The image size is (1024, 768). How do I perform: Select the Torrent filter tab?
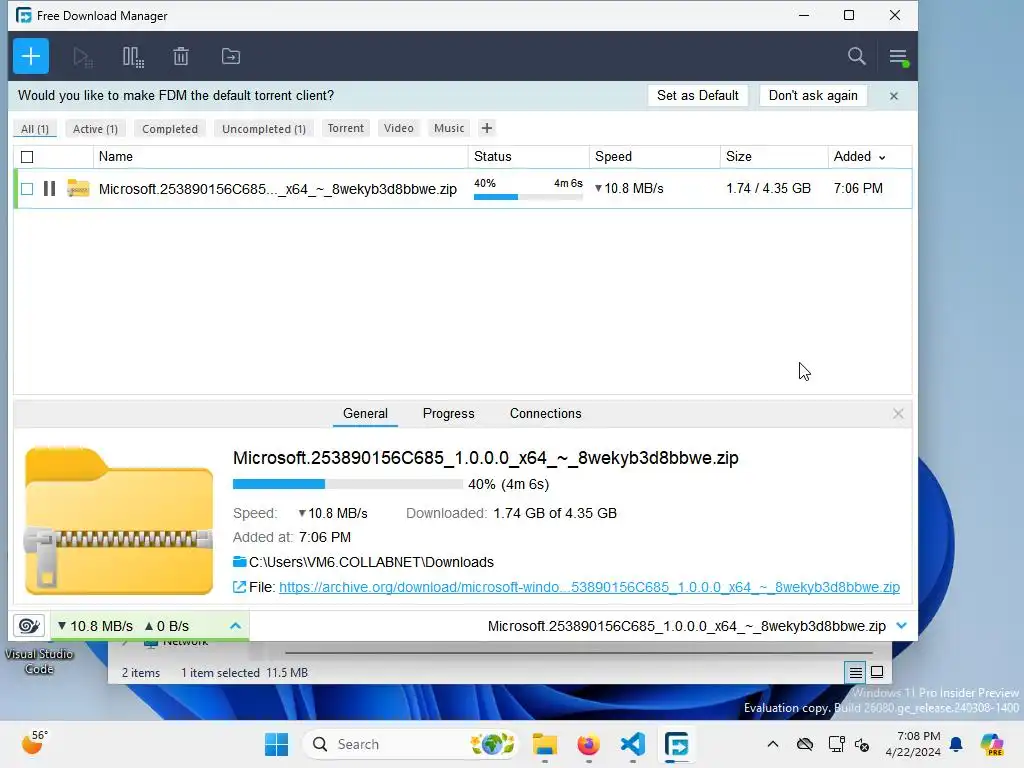pyautogui.click(x=345, y=128)
